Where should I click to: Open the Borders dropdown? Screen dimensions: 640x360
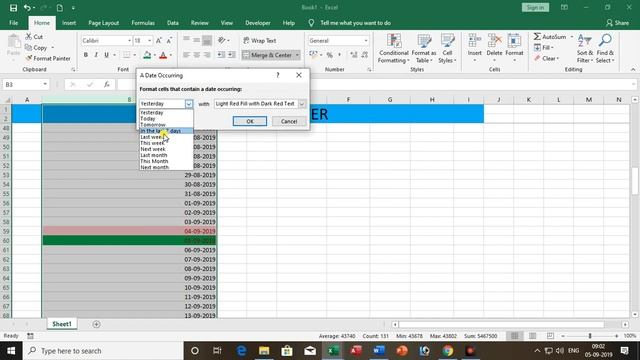[135, 55]
